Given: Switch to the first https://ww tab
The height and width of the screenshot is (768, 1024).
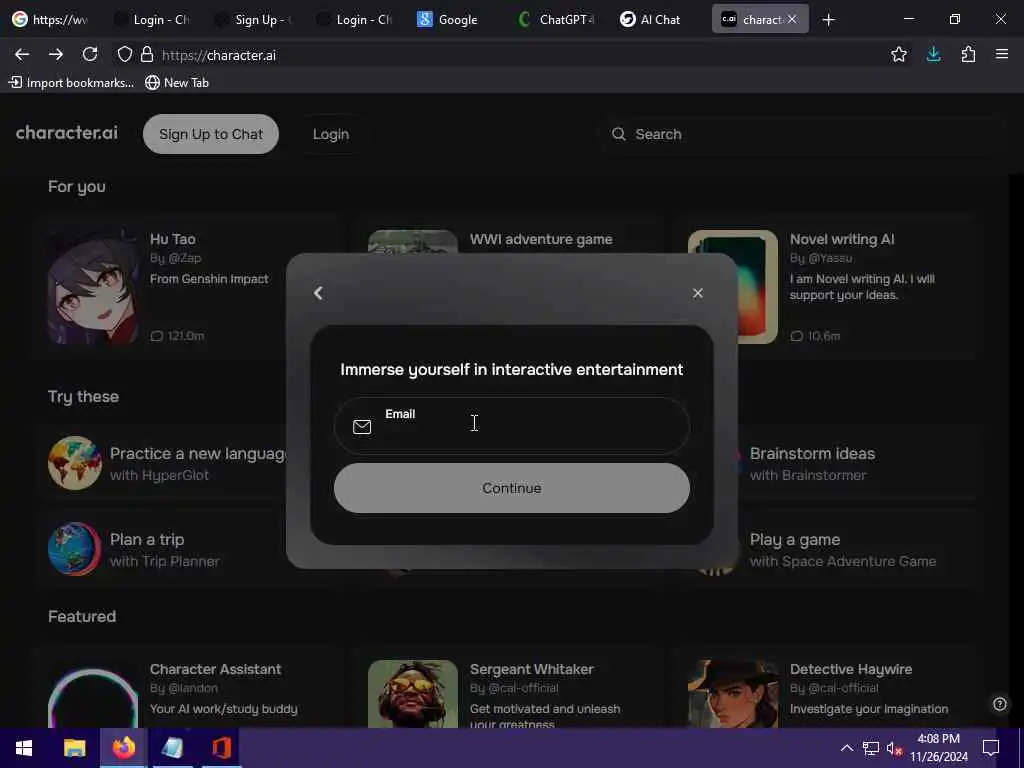Looking at the screenshot, I should tap(50, 20).
